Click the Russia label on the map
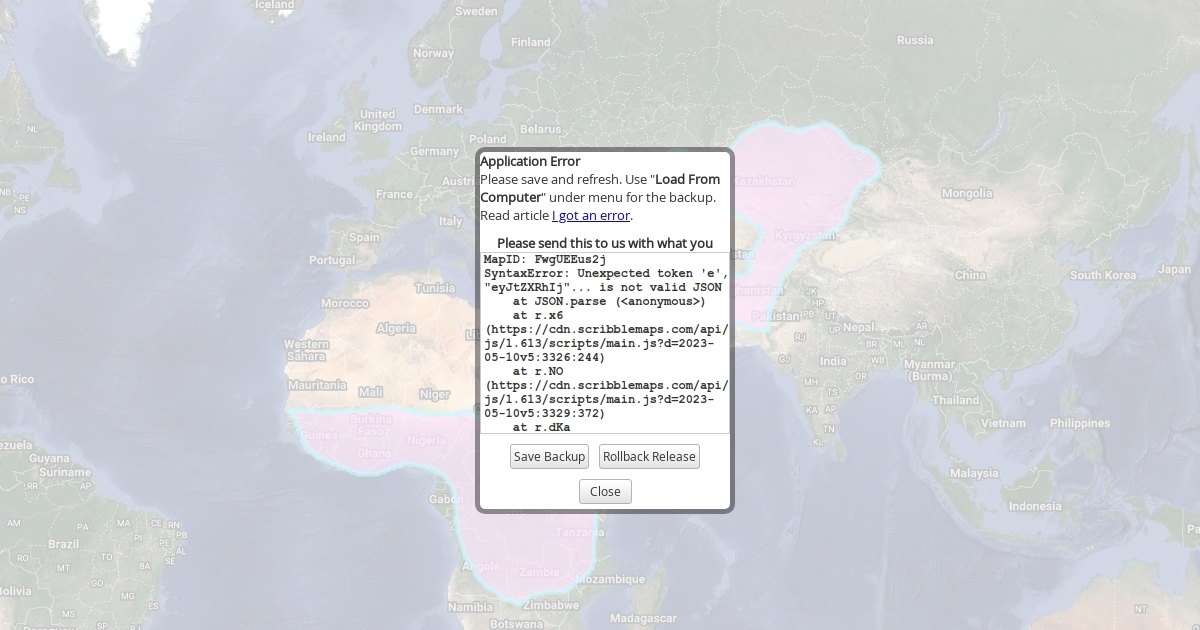Image resolution: width=1200 pixels, height=630 pixels. click(915, 41)
